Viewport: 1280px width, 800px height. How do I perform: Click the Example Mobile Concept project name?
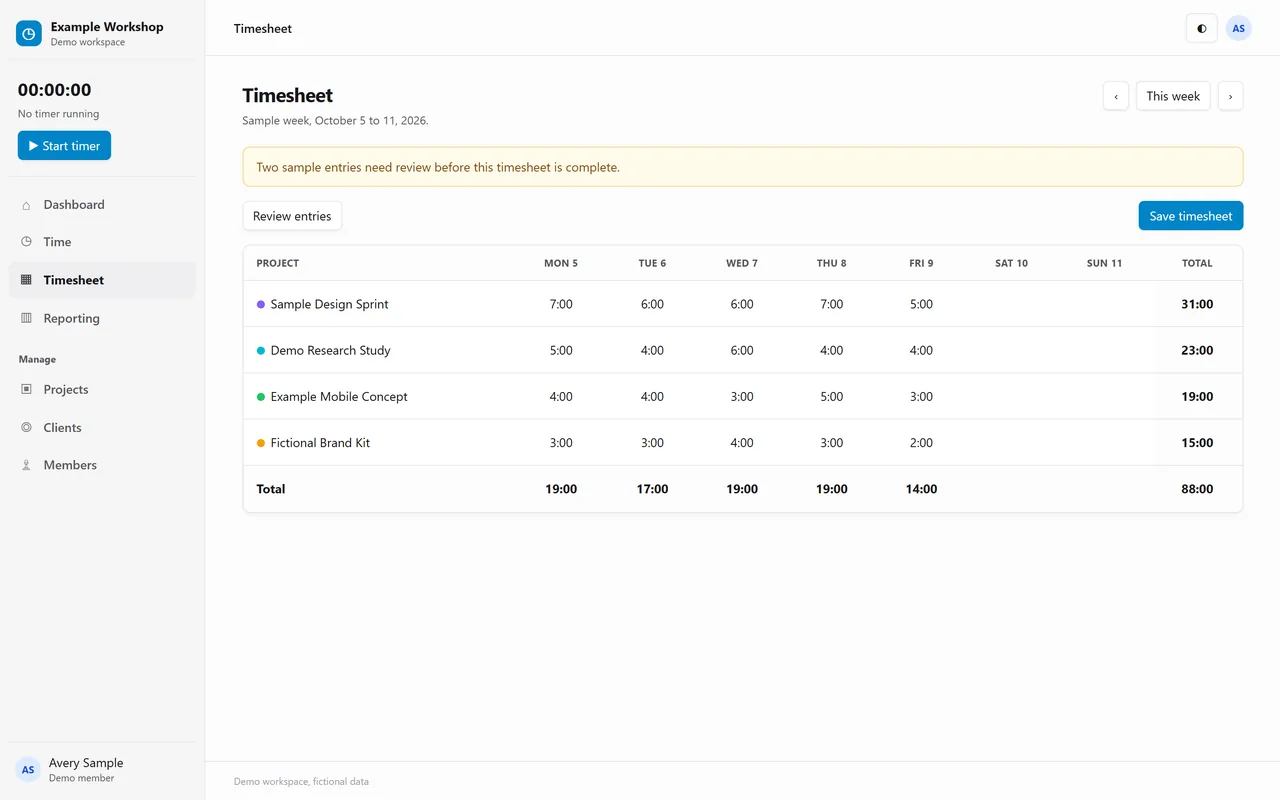click(x=339, y=397)
